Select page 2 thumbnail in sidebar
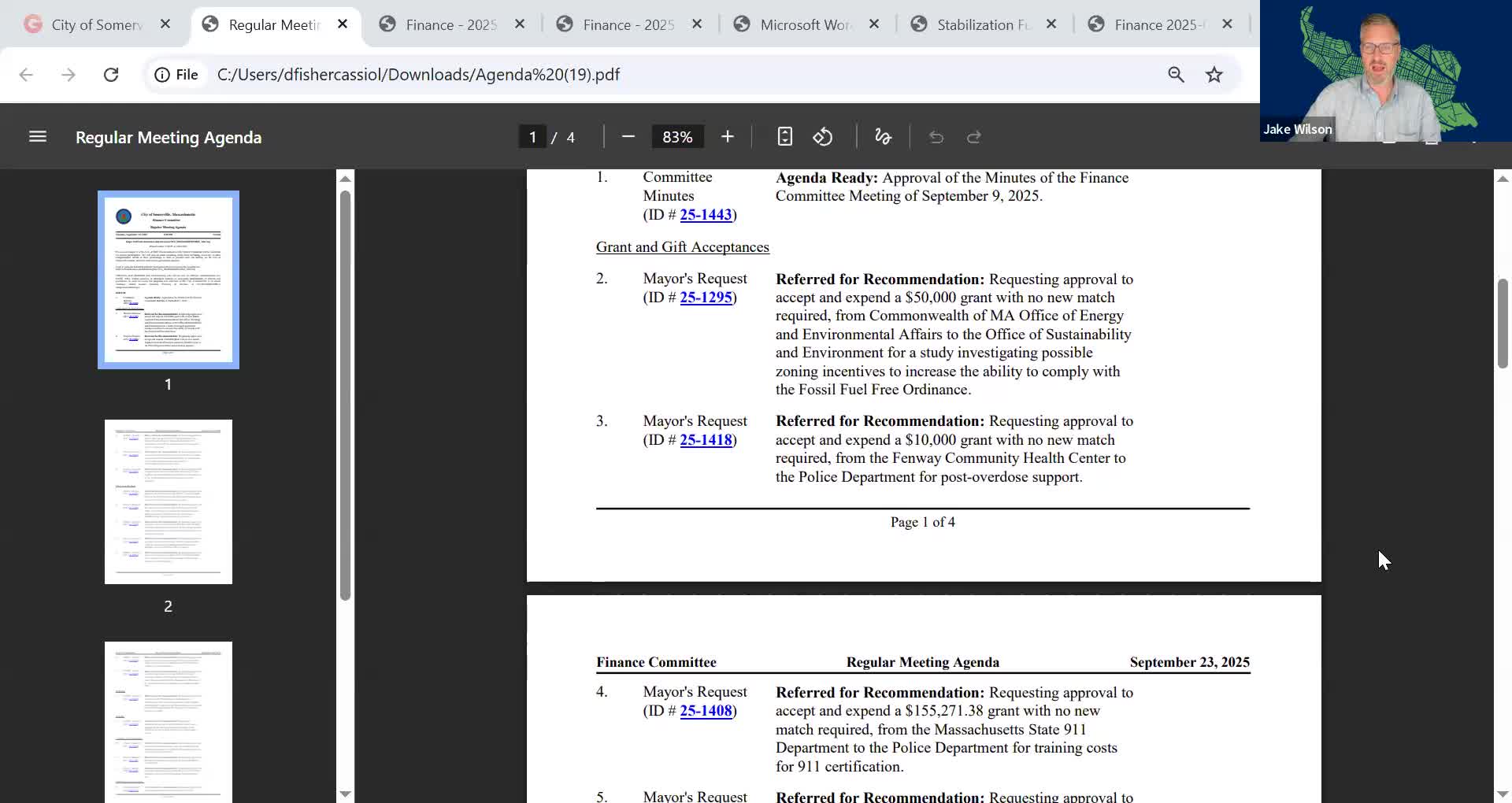 point(169,501)
